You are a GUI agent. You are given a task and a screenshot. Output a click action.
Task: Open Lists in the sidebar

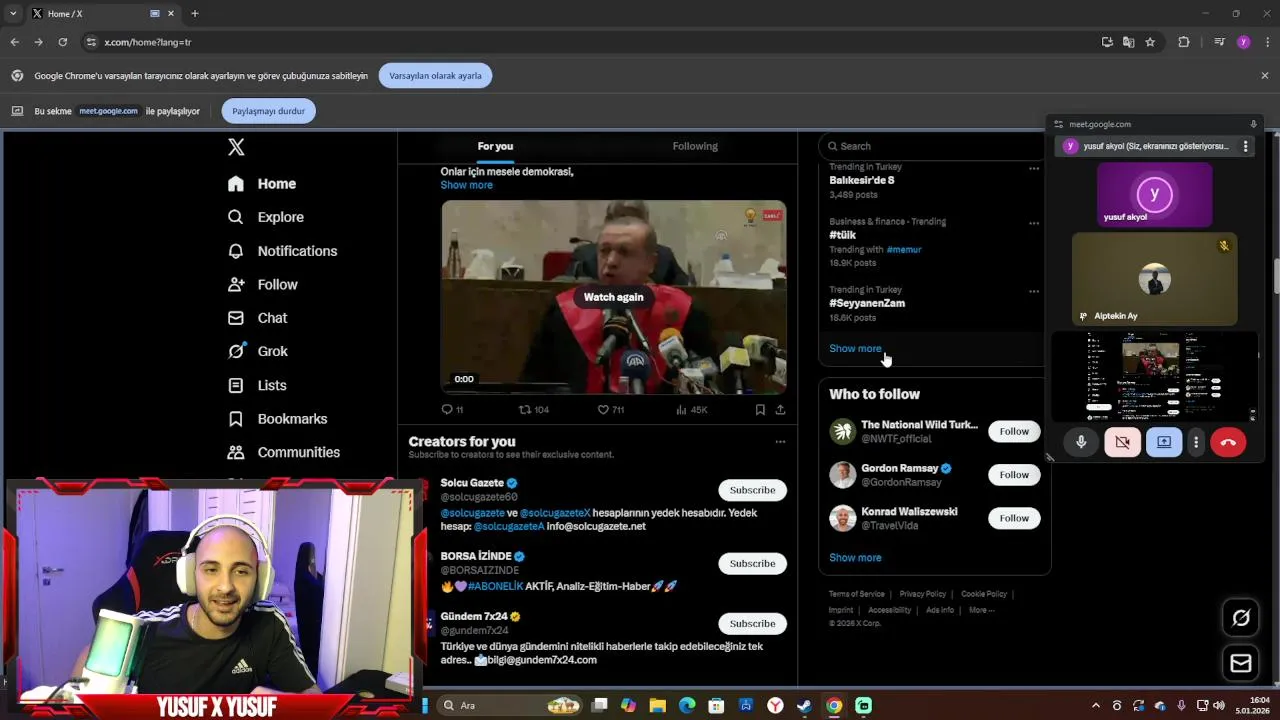point(257,385)
